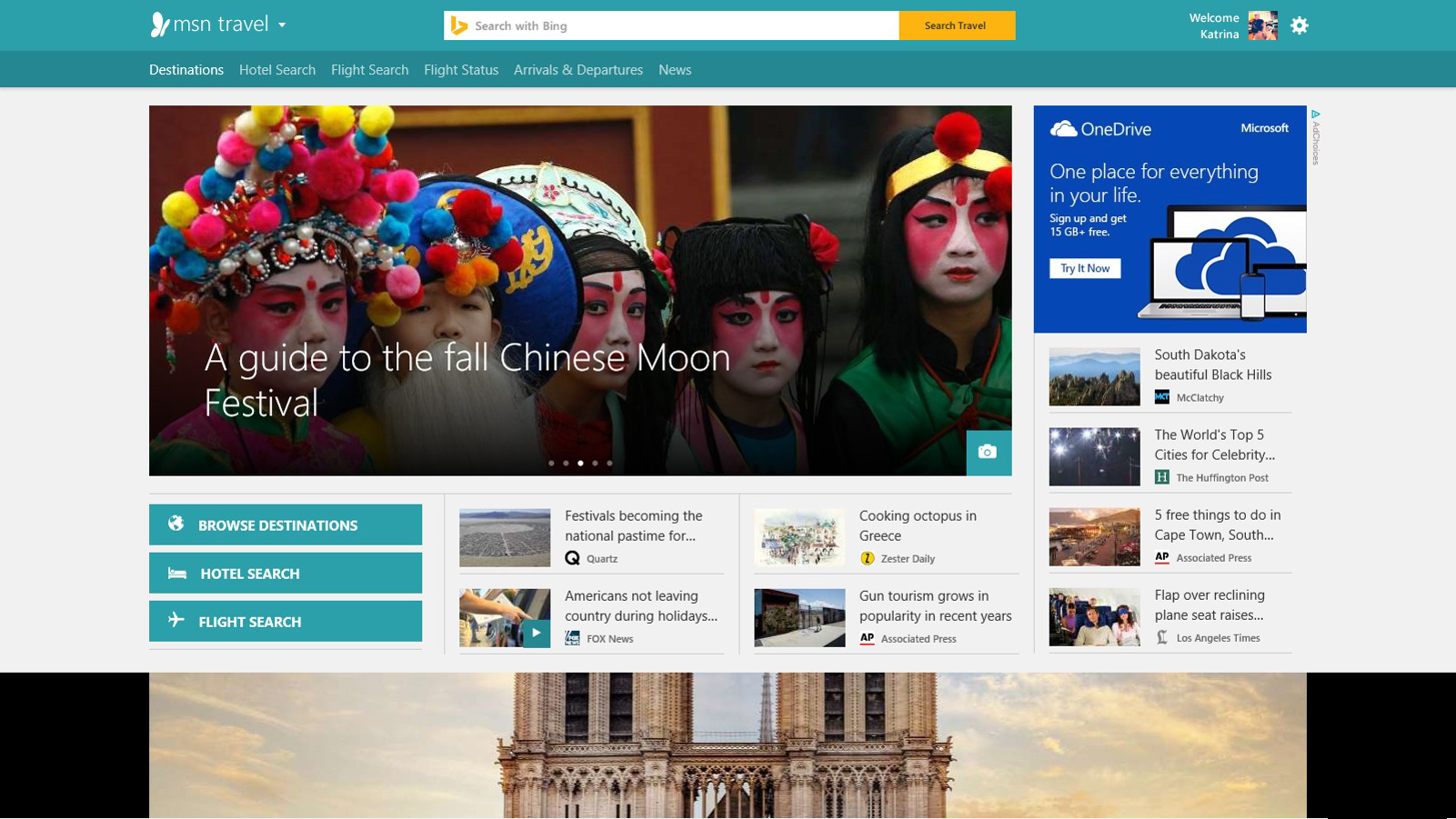Click Katrina's profile avatar
The height and width of the screenshot is (819, 1456).
tap(1262, 25)
